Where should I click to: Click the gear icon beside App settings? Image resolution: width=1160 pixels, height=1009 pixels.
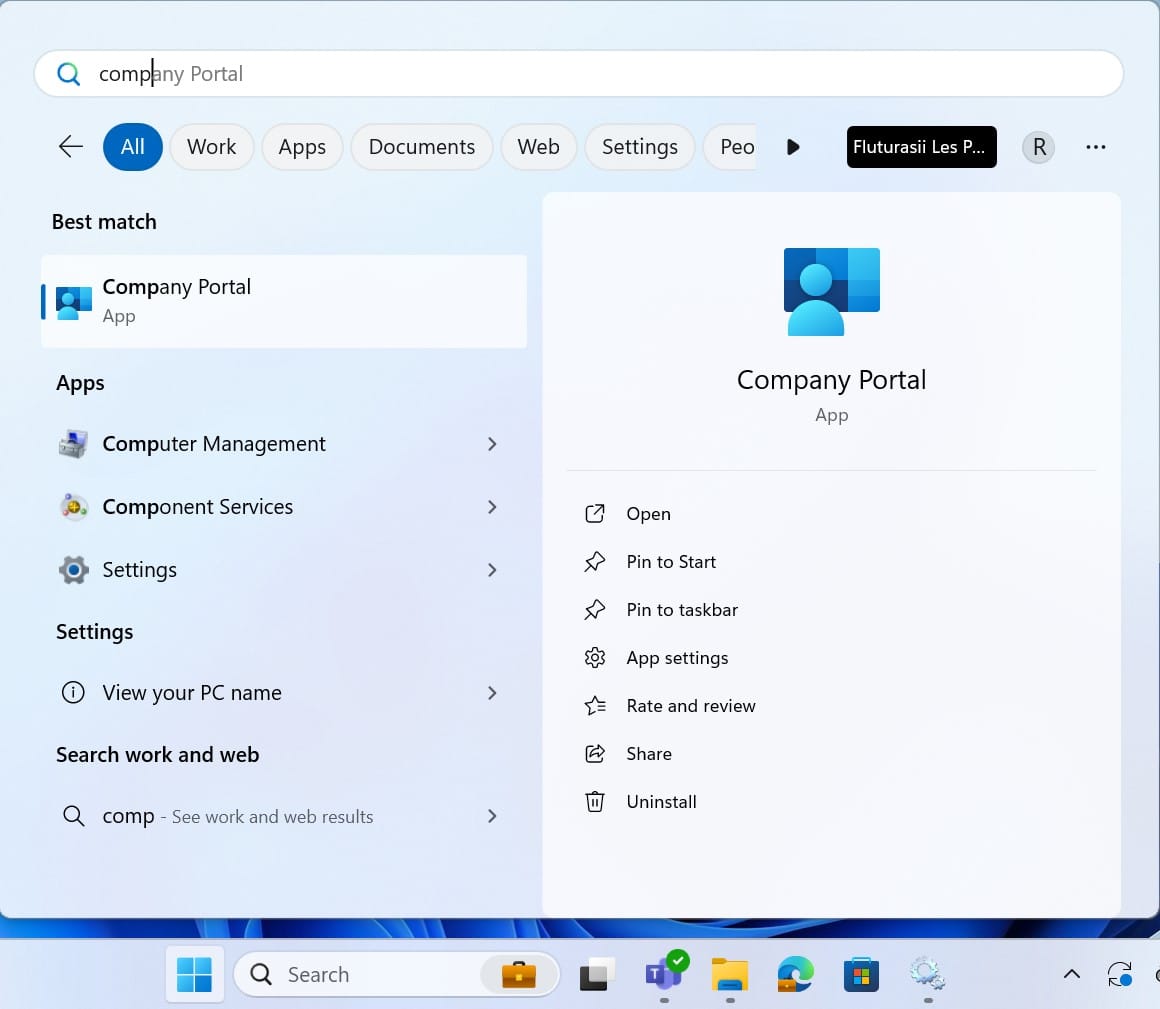click(595, 658)
